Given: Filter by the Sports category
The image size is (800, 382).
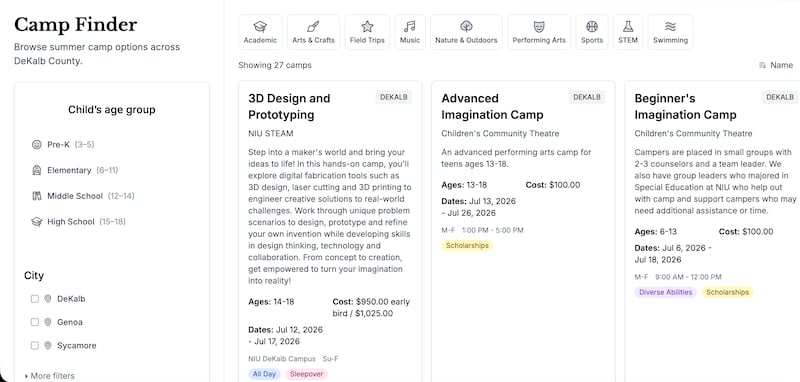Looking at the screenshot, I should tap(592, 32).
